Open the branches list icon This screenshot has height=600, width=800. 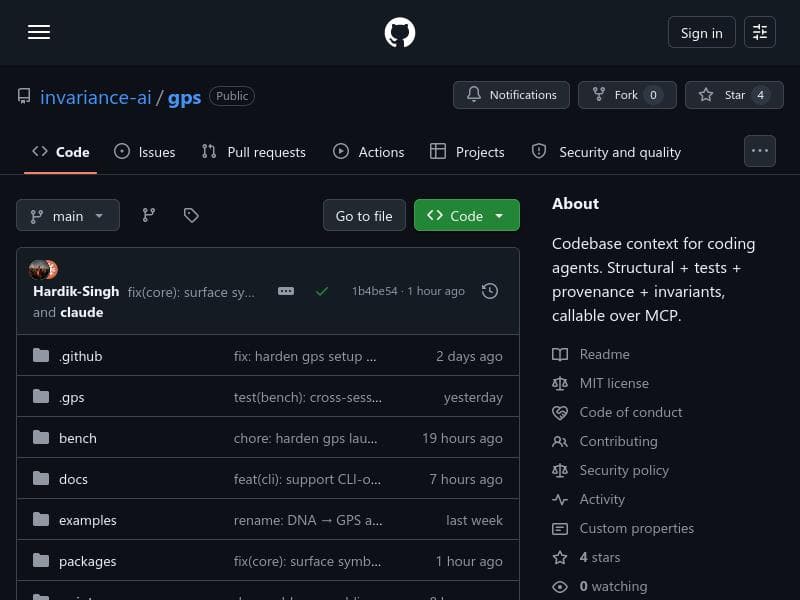click(x=148, y=215)
